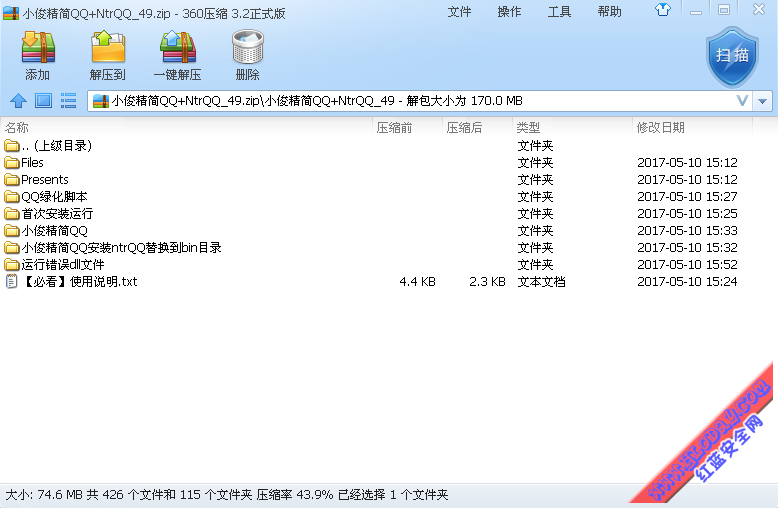Click the 4.4 KB size value
The width and height of the screenshot is (778, 508).
click(x=417, y=282)
